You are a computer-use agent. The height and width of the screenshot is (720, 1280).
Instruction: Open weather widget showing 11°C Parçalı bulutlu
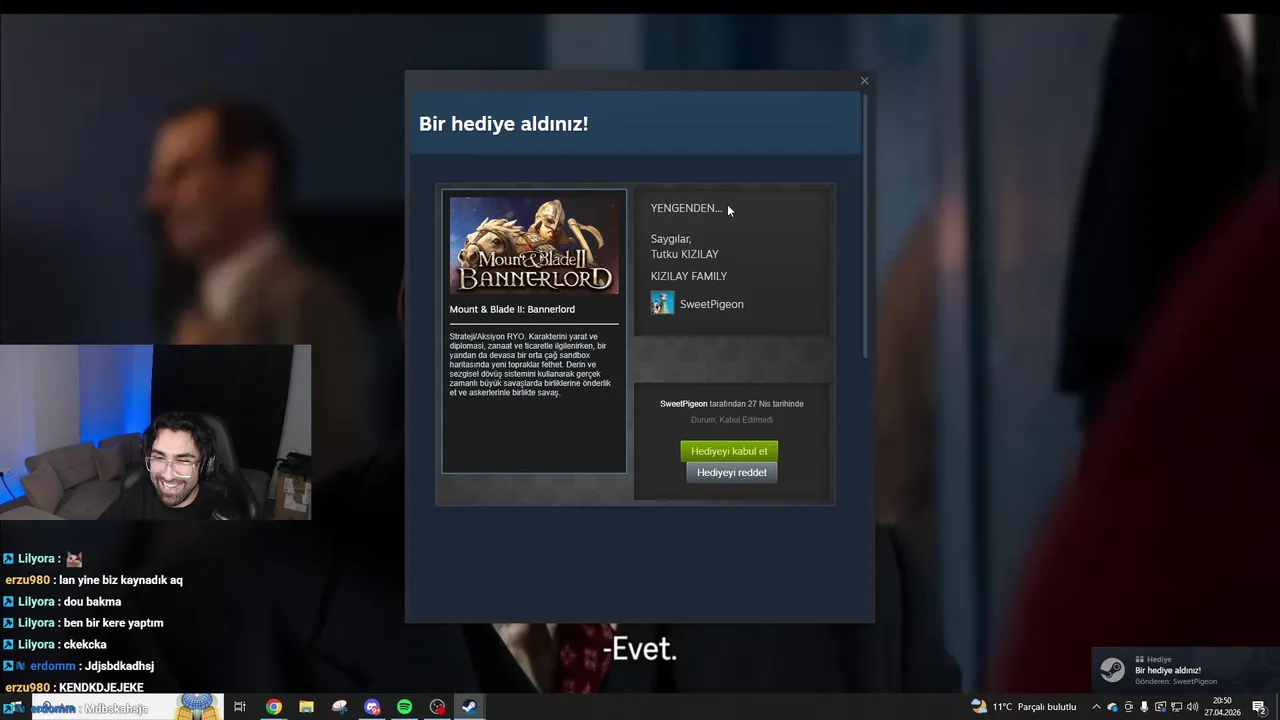tap(1024, 707)
